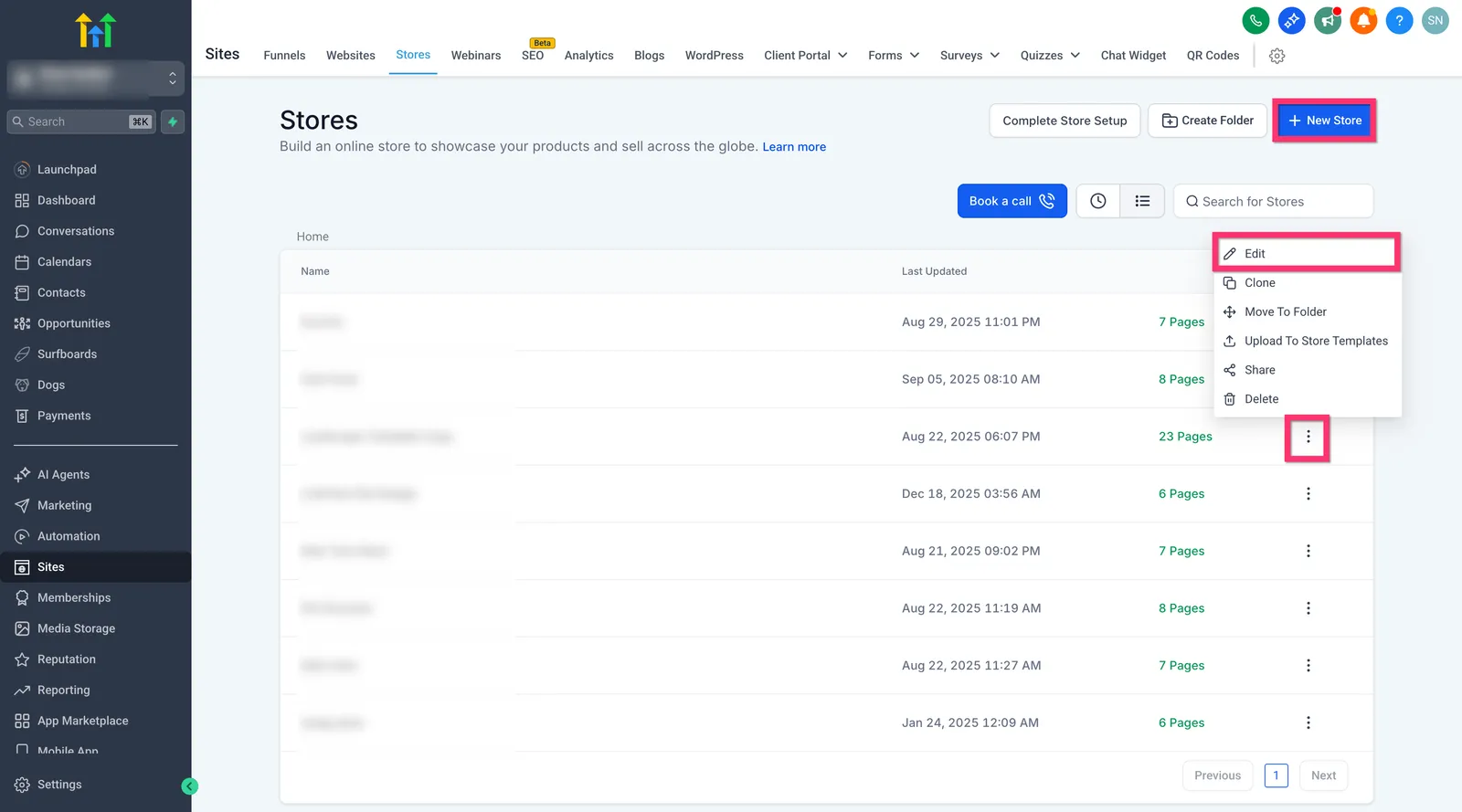
Task: Click the Next pagination button
Action: (x=1323, y=775)
